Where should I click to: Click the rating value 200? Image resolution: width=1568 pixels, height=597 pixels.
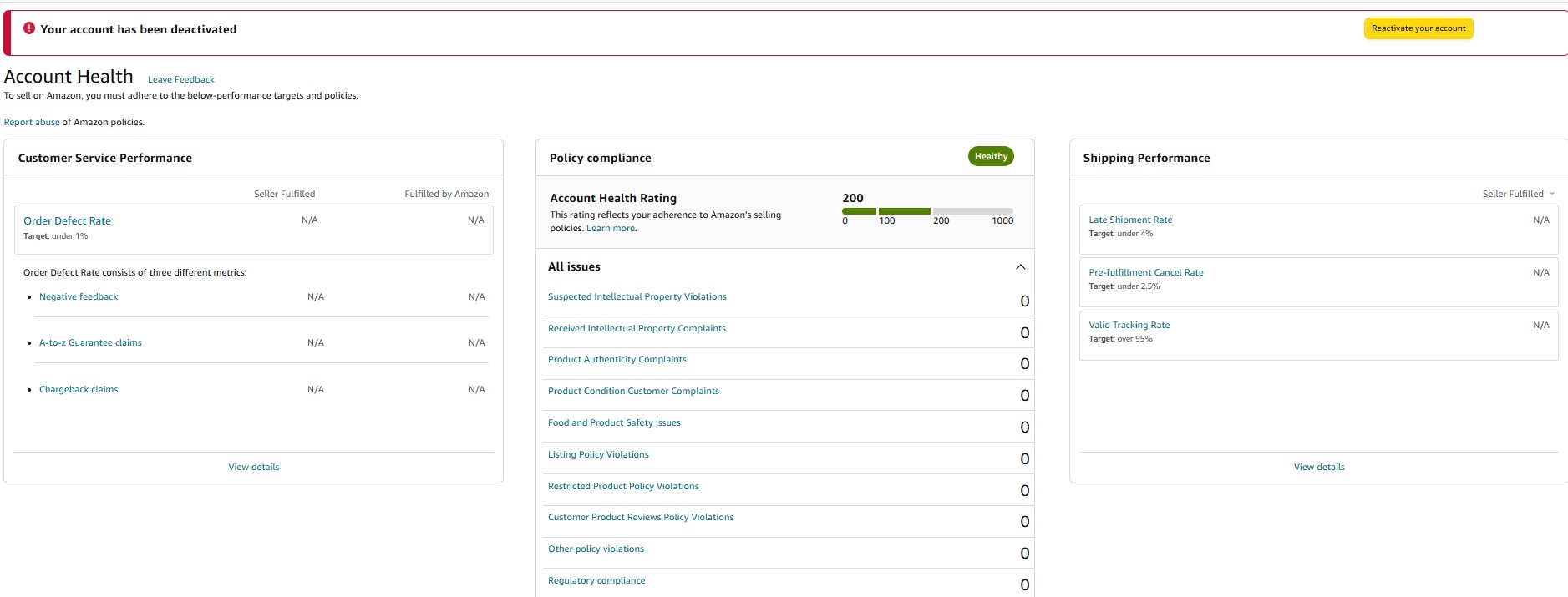coord(853,198)
